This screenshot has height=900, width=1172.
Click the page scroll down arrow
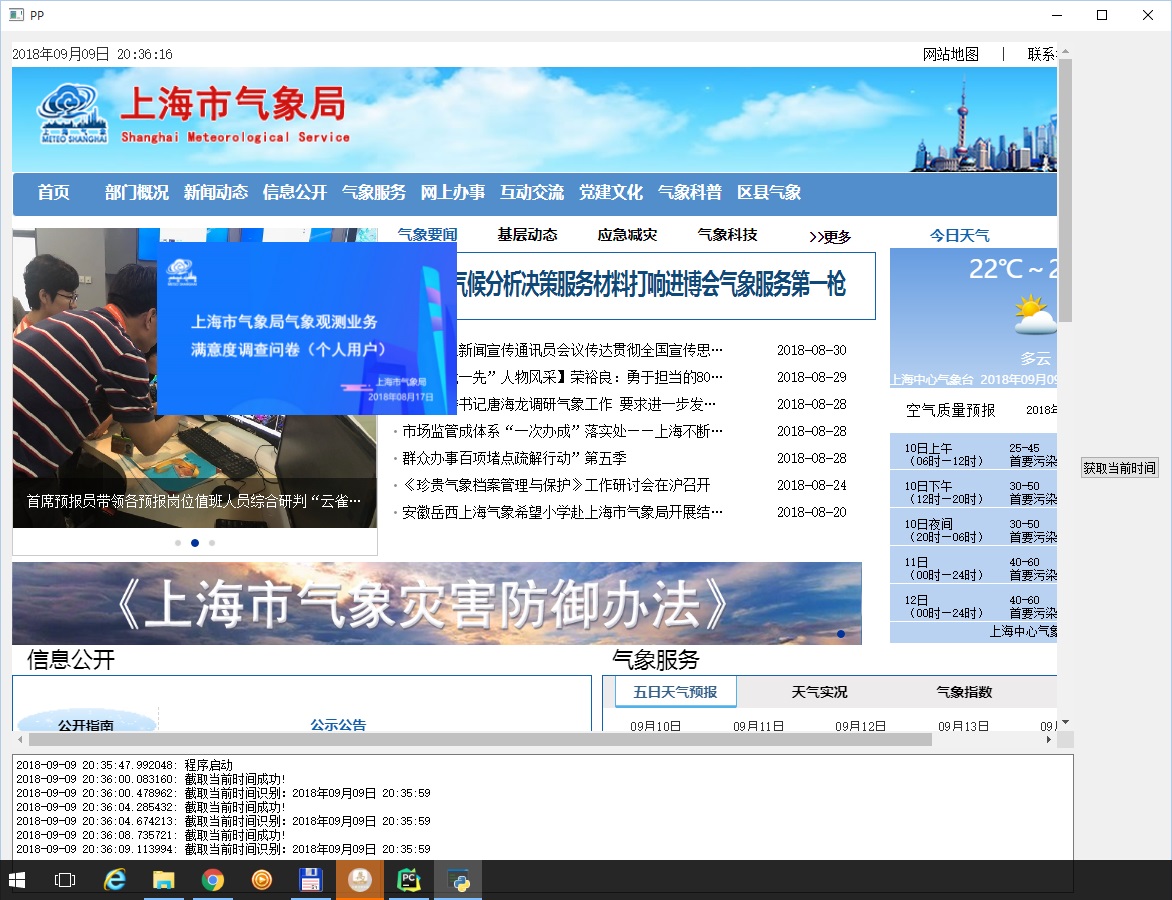pyautogui.click(x=1065, y=722)
